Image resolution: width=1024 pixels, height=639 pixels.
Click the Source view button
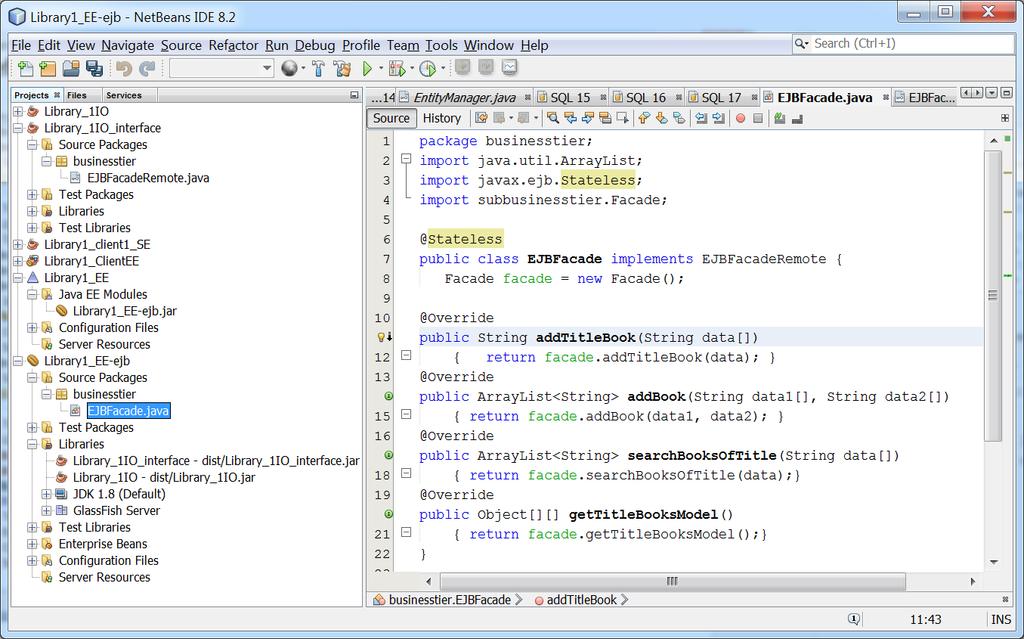click(391, 118)
